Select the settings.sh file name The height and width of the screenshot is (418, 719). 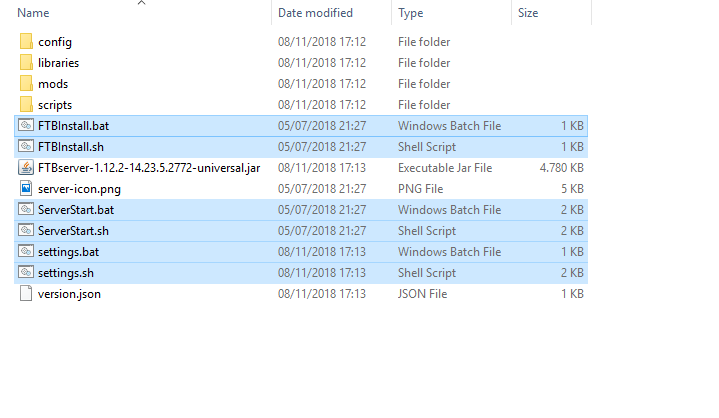point(66,273)
